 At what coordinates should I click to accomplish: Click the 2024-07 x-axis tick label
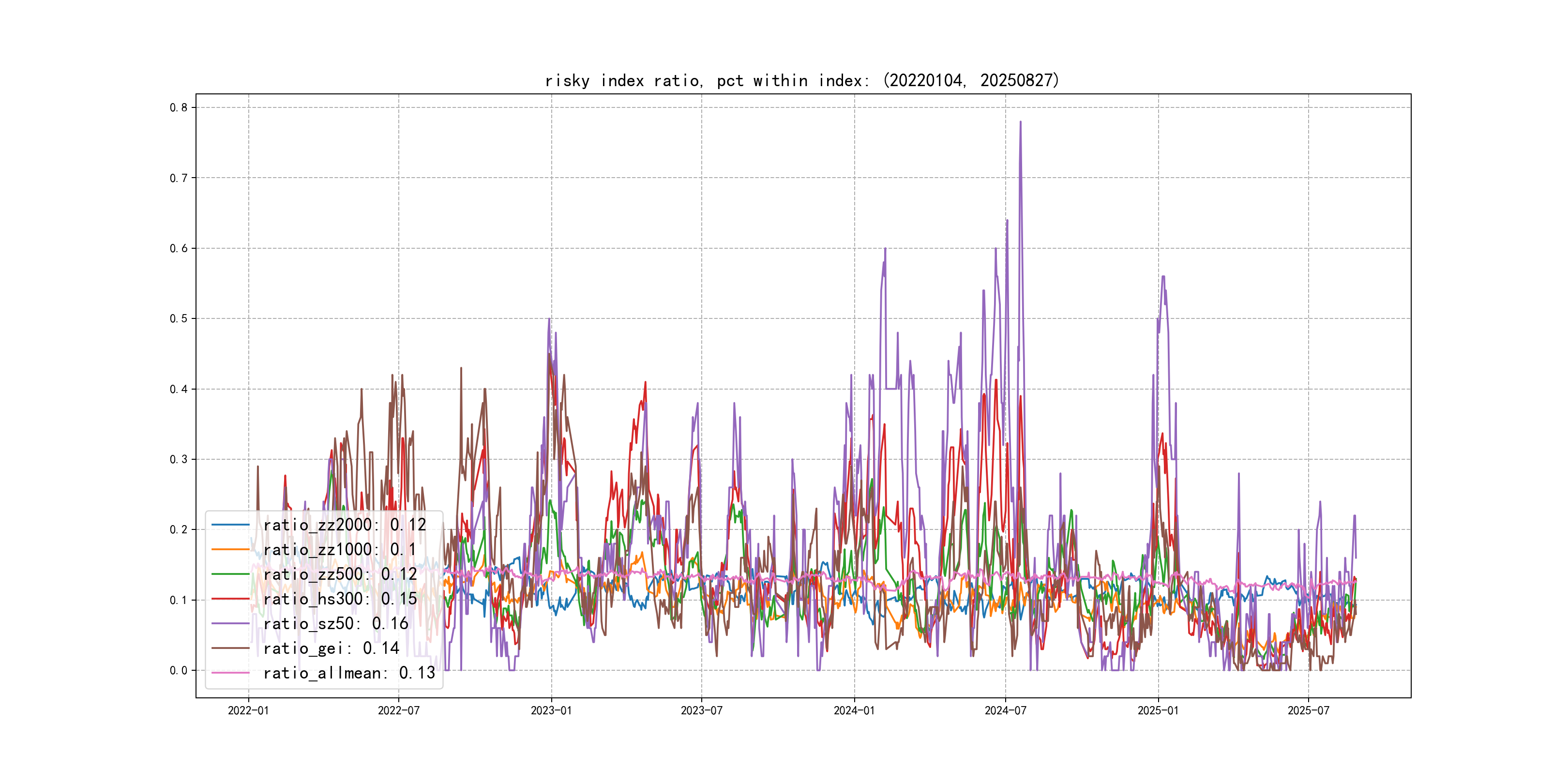(x=1005, y=710)
